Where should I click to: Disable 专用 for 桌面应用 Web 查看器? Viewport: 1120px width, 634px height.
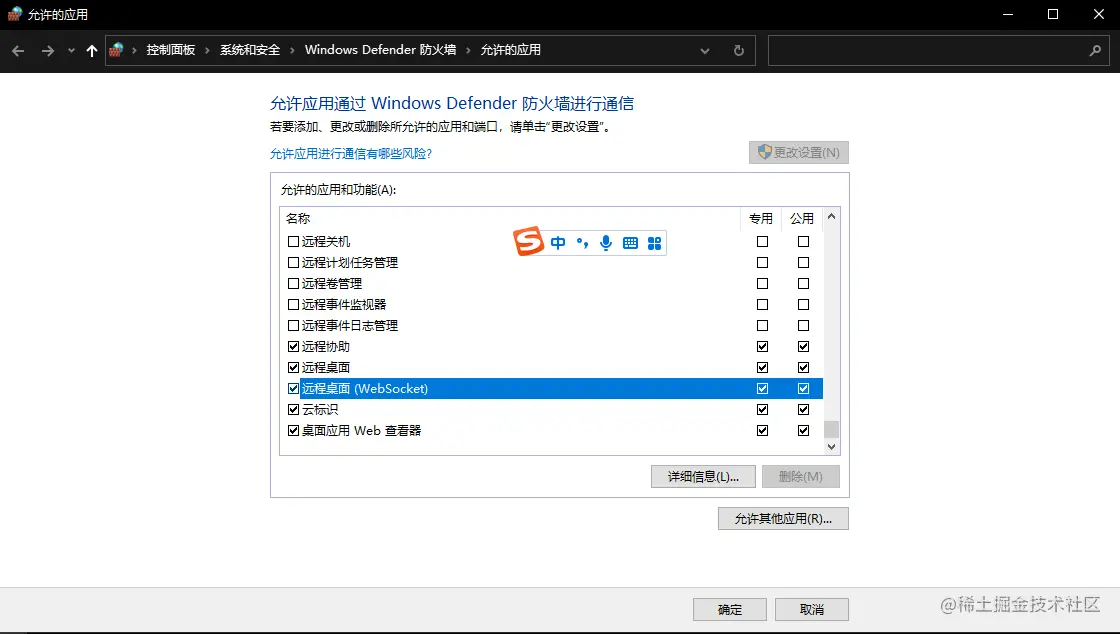tap(762, 431)
